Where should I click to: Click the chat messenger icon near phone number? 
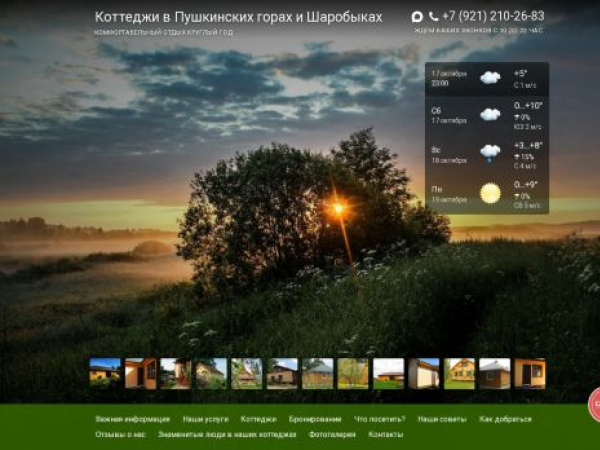click(x=417, y=16)
